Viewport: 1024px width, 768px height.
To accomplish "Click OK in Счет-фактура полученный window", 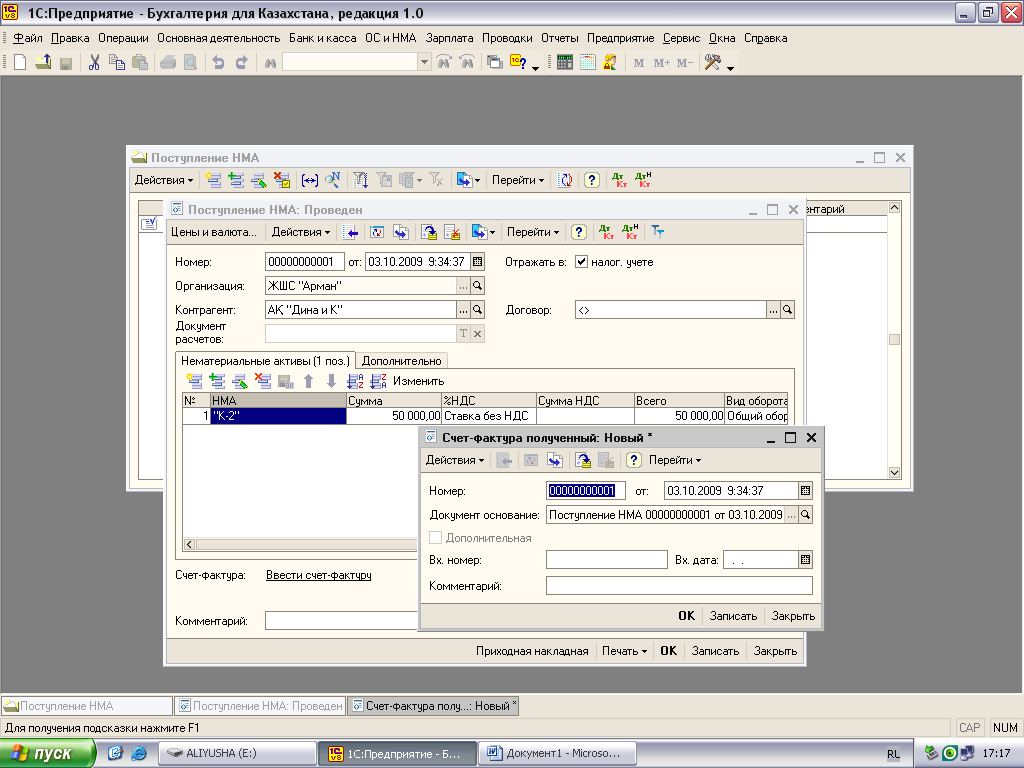I will tap(686, 616).
